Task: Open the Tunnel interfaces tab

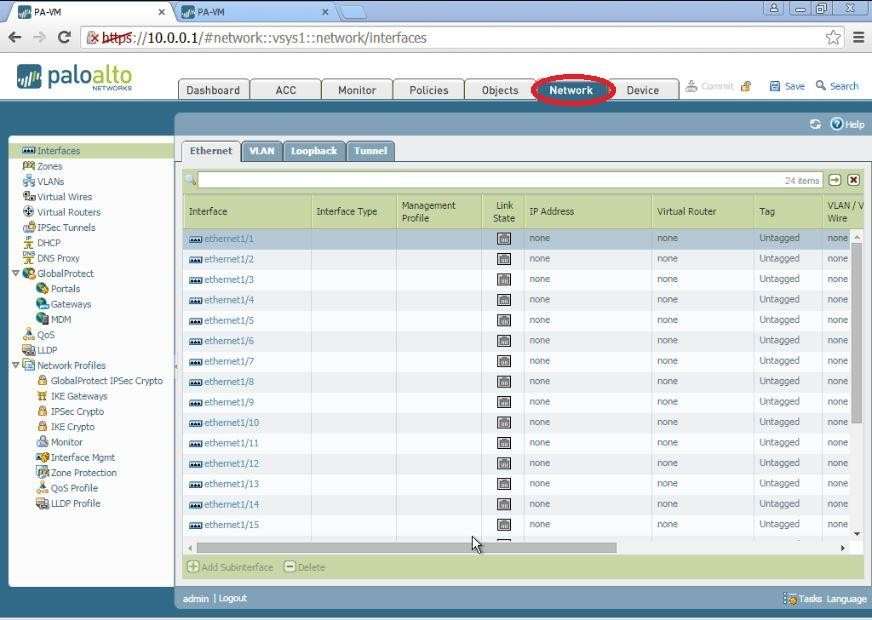Action: pyautogui.click(x=370, y=151)
